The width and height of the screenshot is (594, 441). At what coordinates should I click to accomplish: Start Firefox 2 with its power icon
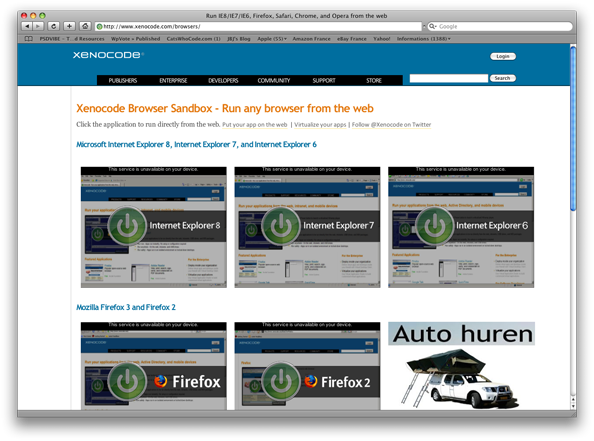(x=281, y=381)
